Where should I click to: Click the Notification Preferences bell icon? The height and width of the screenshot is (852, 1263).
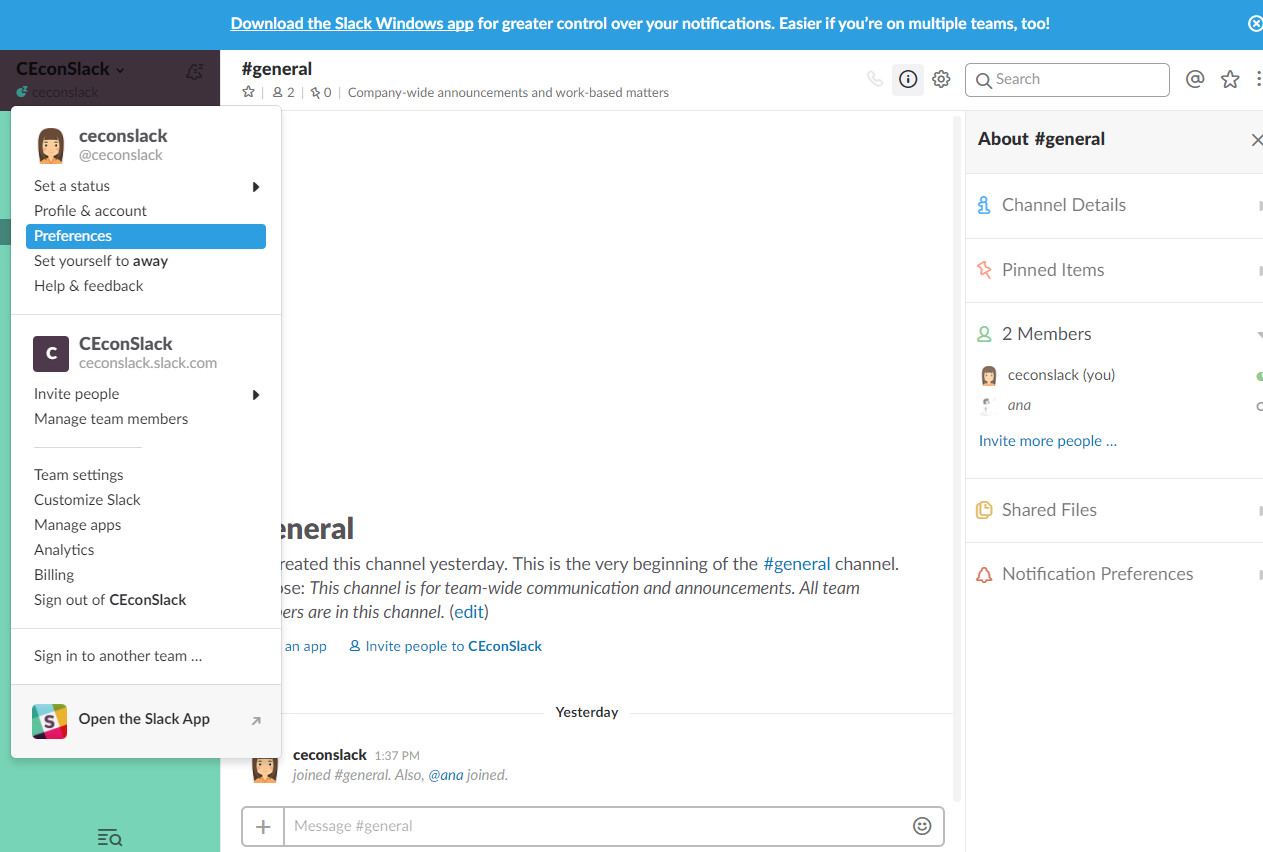point(984,574)
